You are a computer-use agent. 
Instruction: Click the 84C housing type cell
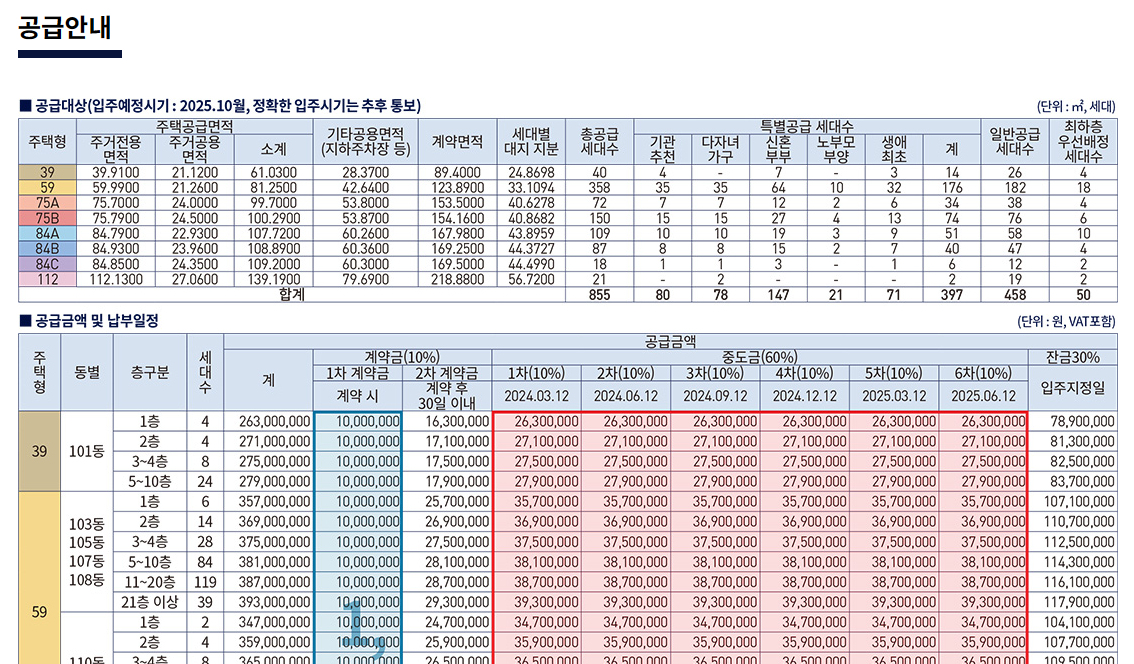coord(47,264)
